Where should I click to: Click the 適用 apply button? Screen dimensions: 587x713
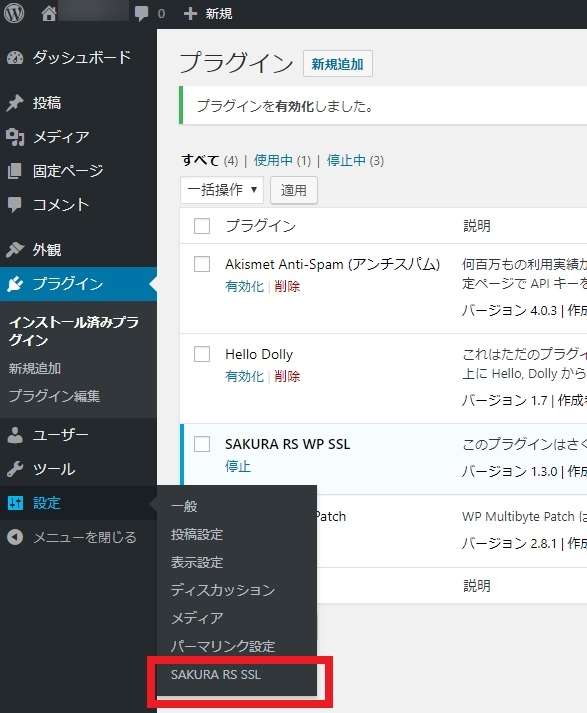pyautogui.click(x=294, y=190)
